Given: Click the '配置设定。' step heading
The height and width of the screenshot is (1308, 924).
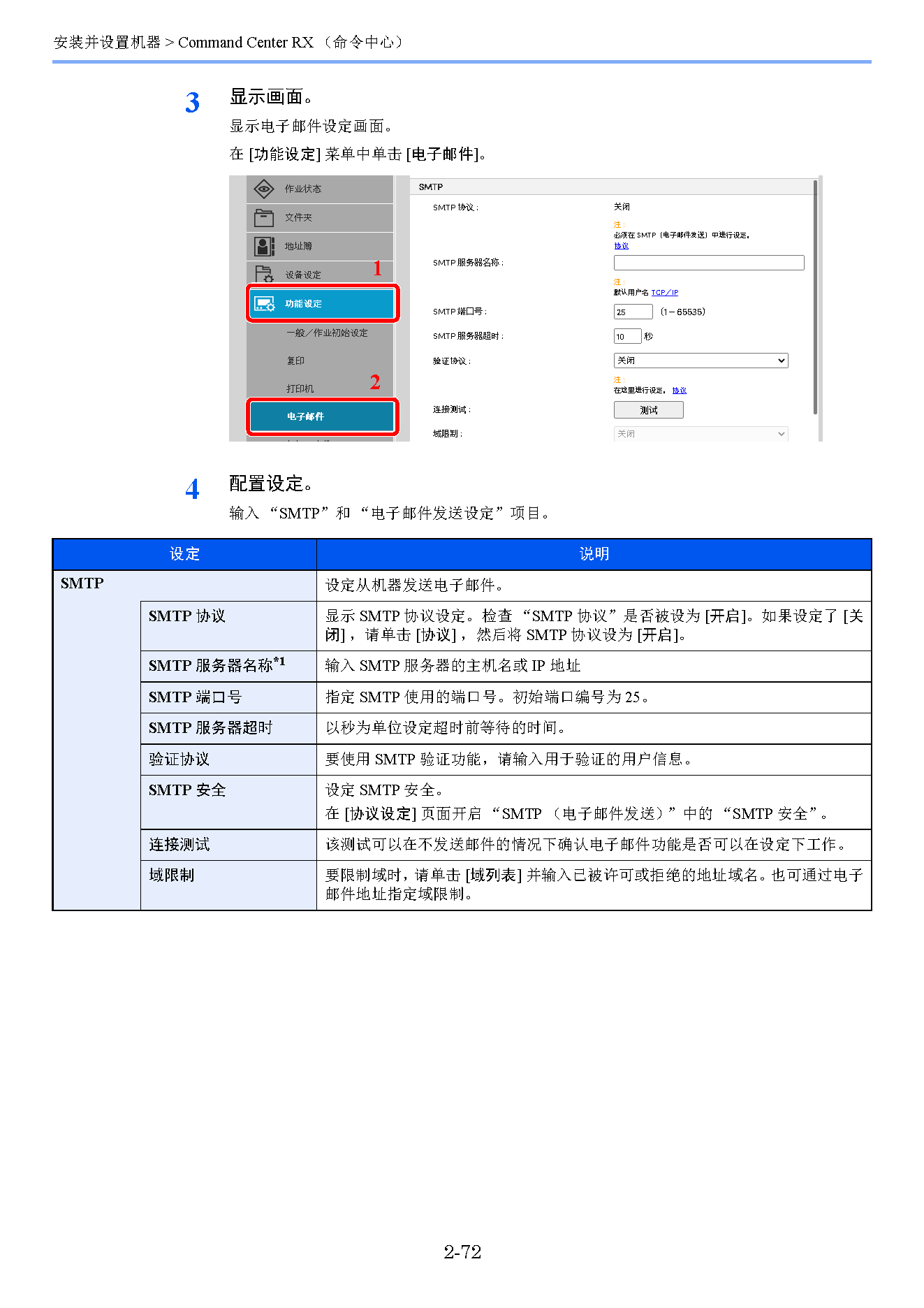Looking at the screenshot, I should point(271,484).
